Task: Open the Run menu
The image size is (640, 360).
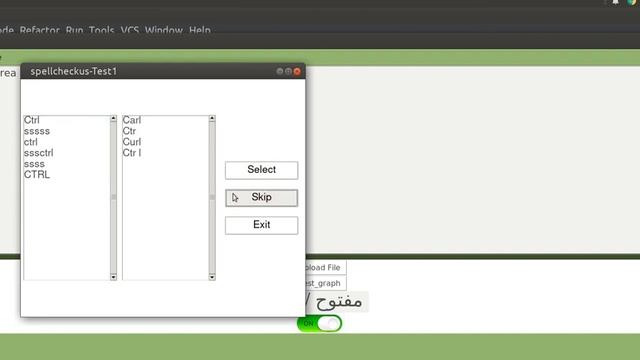Action: (x=74, y=30)
